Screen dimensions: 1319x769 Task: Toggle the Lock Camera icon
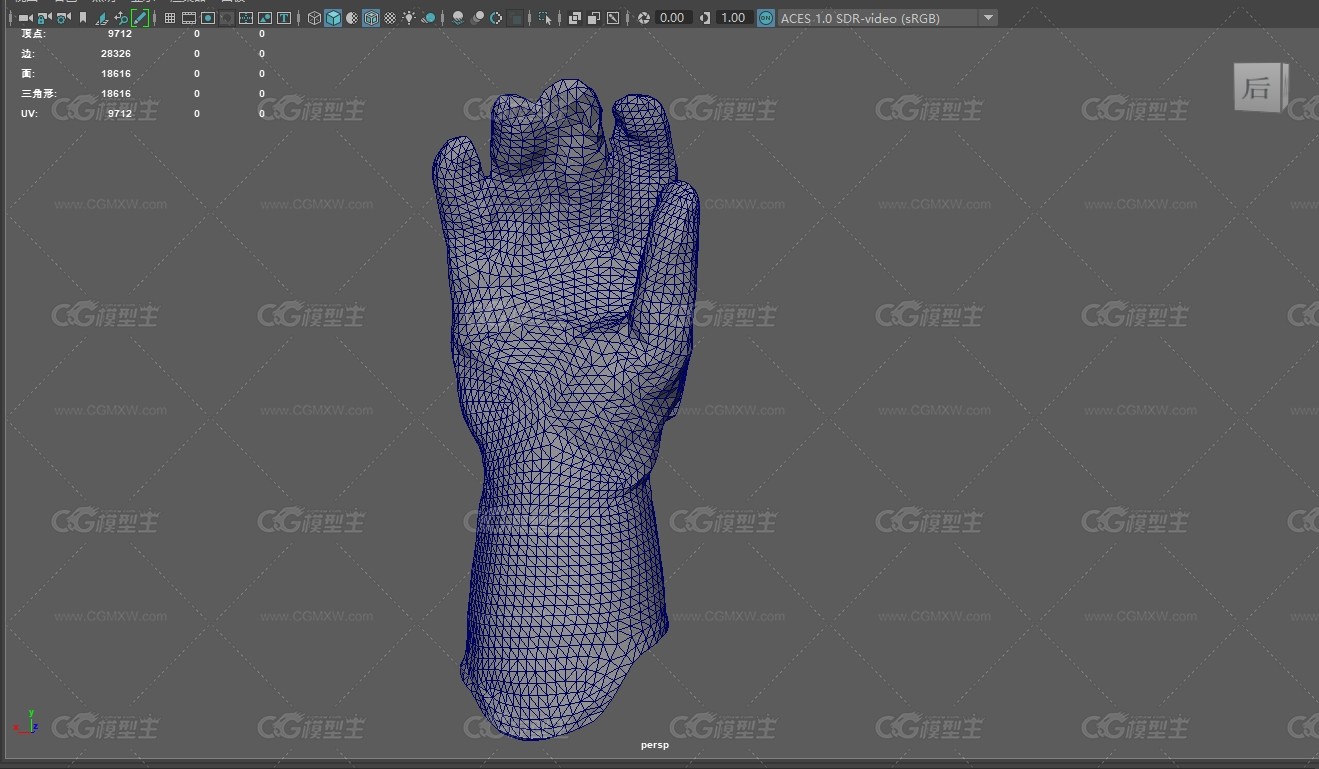(44, 18)
